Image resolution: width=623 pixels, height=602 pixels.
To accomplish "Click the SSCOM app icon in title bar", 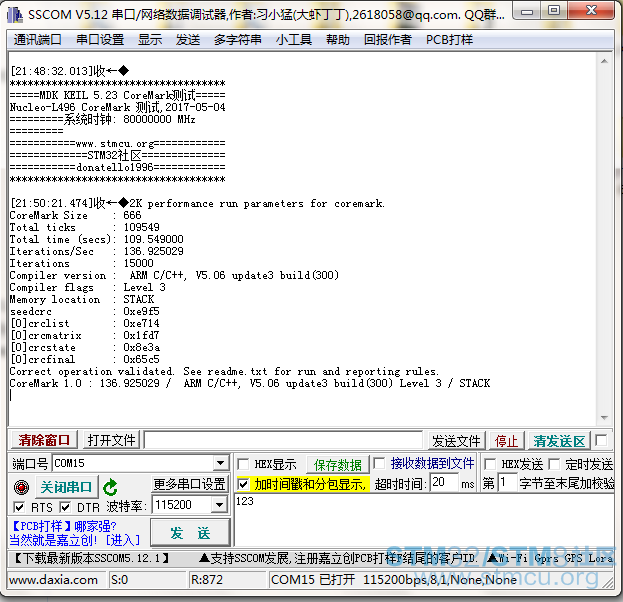I will point(15,15).
